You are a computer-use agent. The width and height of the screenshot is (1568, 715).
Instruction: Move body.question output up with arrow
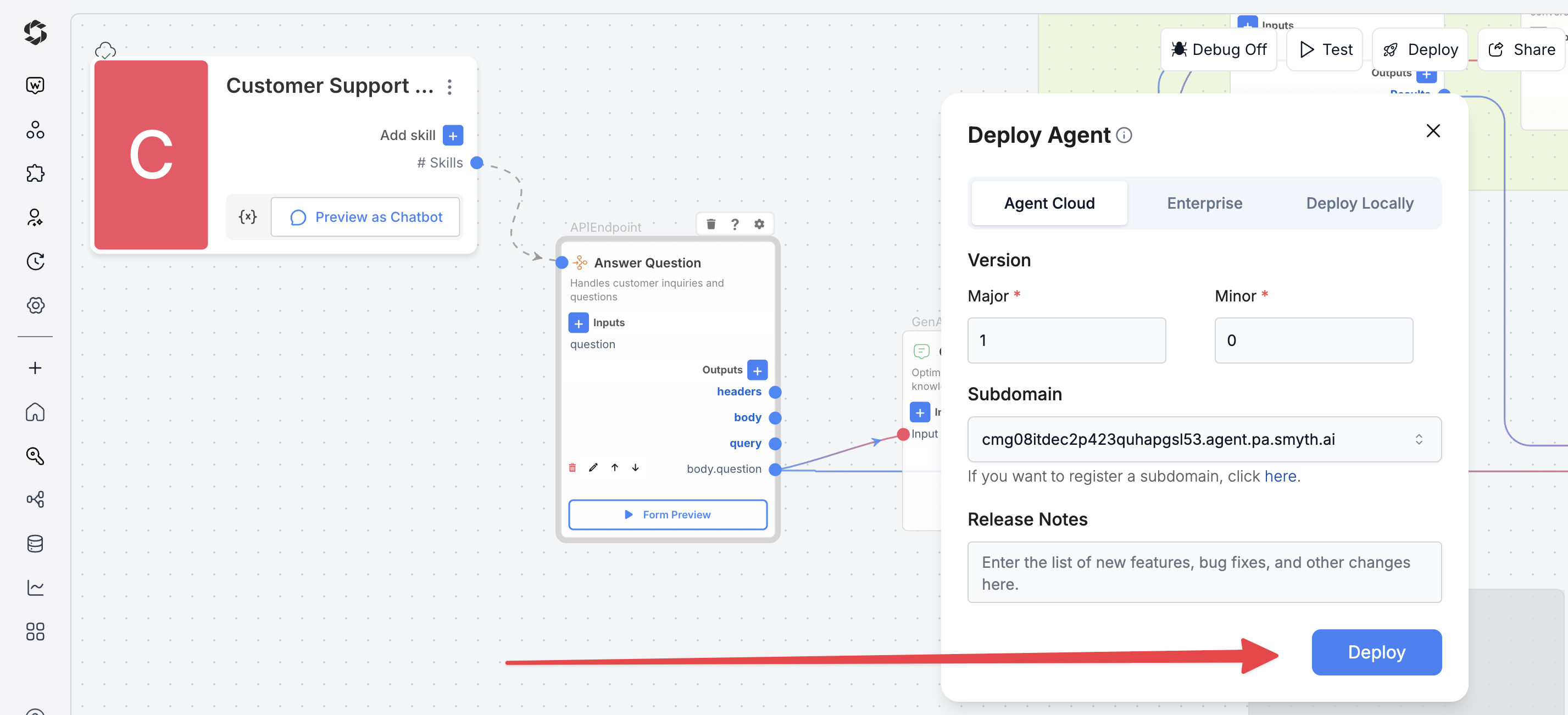click(x=615, y=467)
